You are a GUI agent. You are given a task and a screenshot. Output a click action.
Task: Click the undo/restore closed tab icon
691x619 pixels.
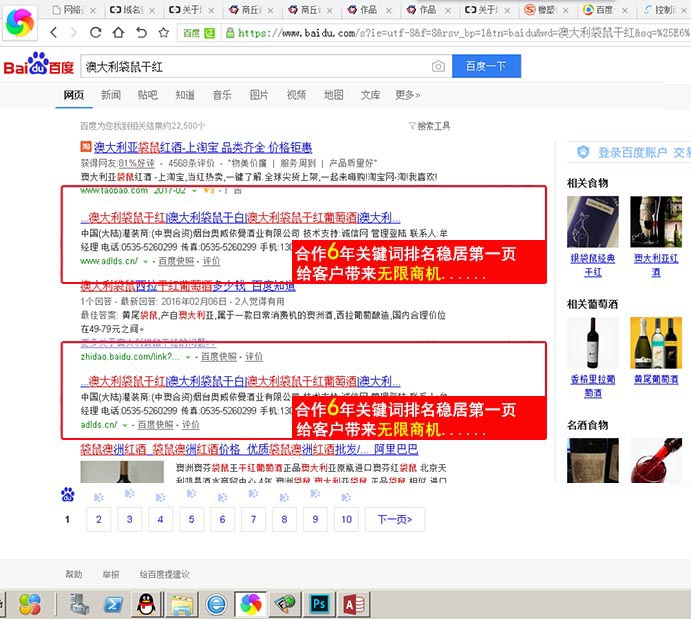pos(141,32)
